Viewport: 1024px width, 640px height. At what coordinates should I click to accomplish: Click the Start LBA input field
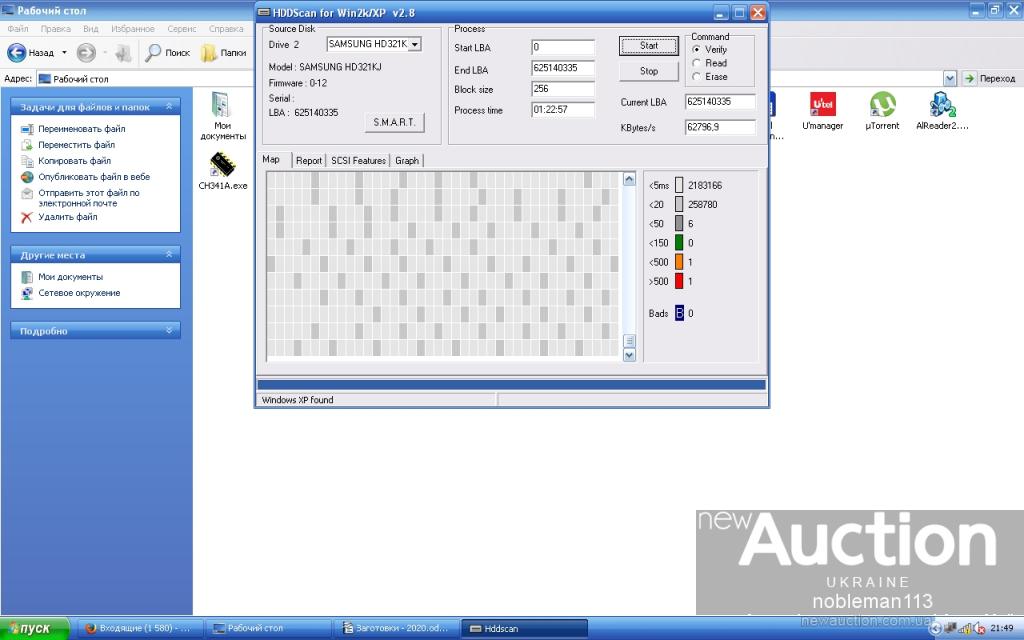563,47
